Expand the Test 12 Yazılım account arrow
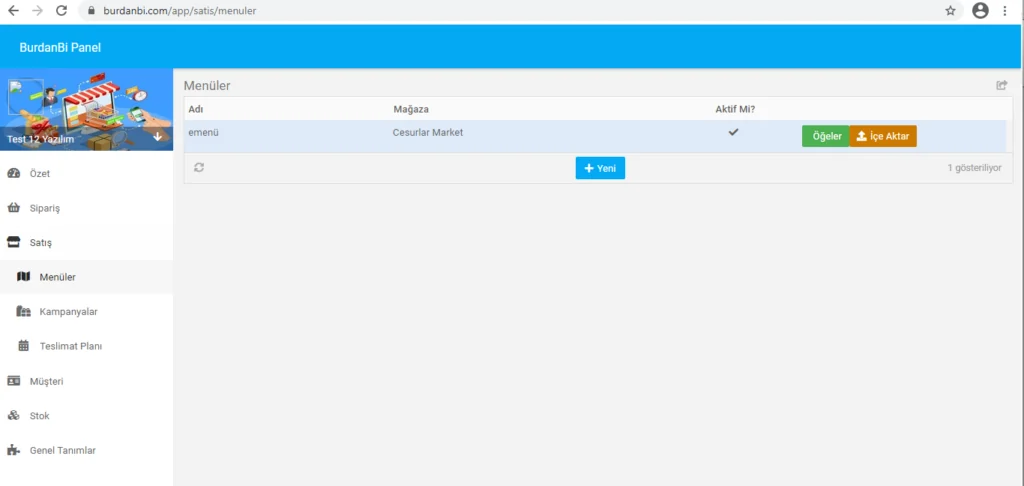This screenshot has height=486, width=1024. click(157, 137)
